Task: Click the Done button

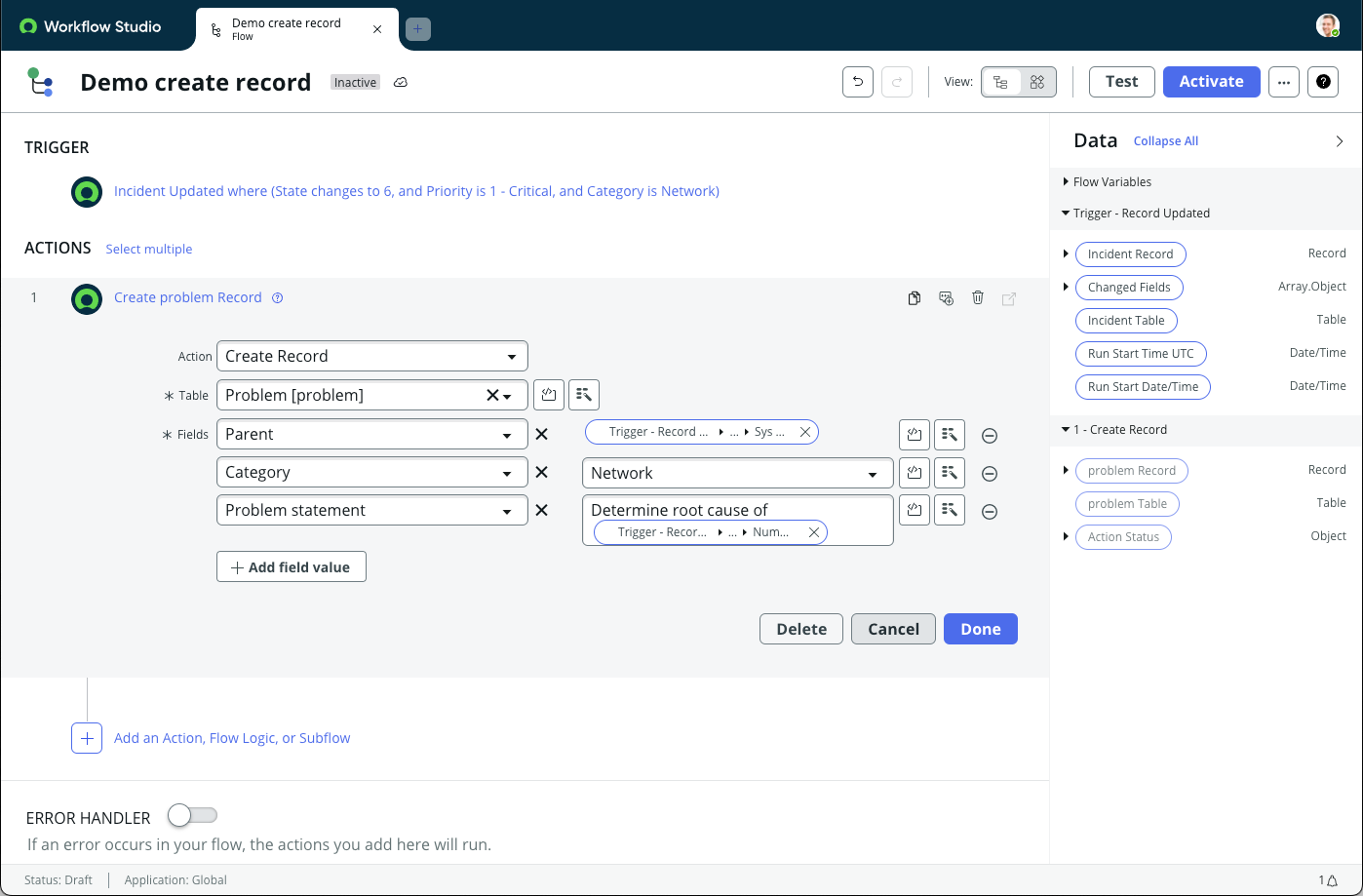Action: [x=981, y=629]
